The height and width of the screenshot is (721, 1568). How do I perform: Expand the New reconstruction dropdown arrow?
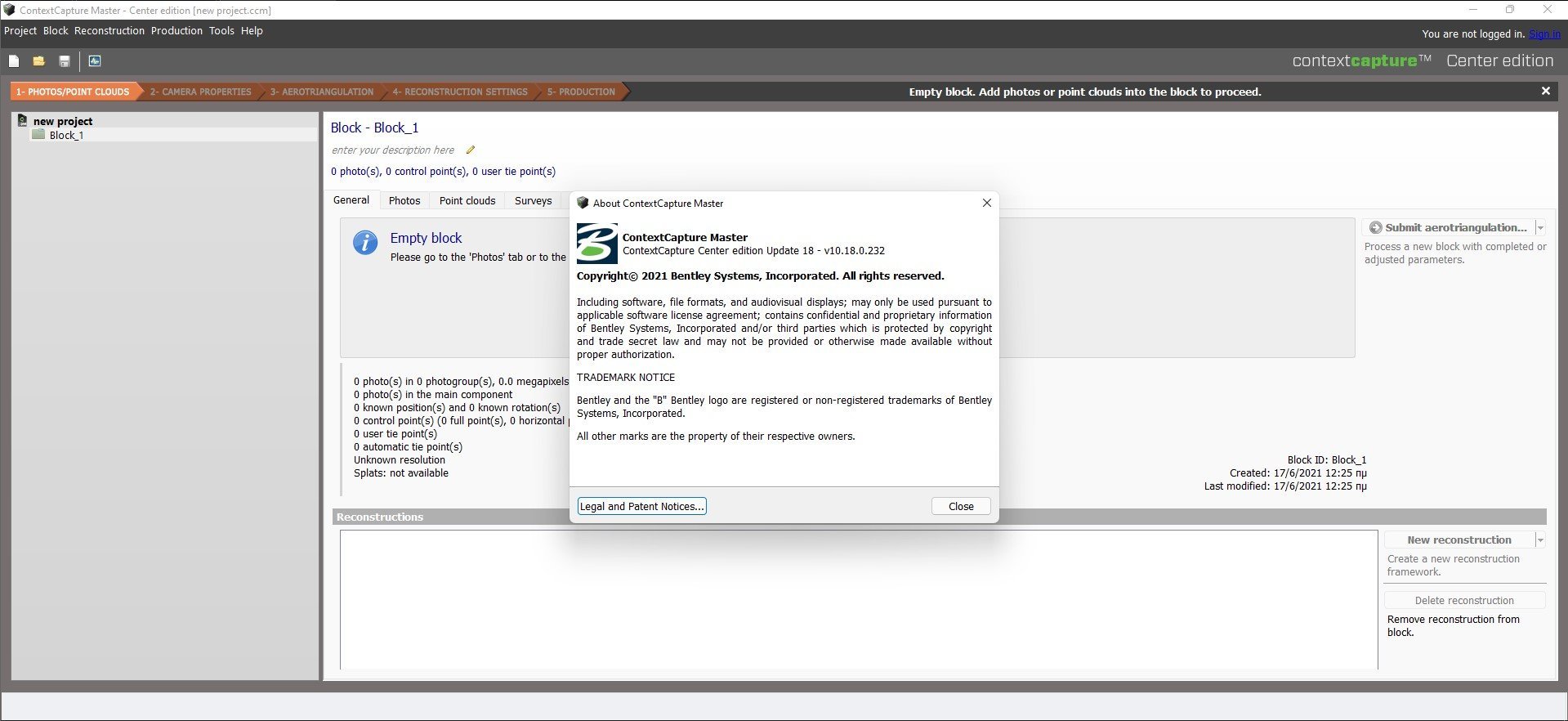point(1540,540)
